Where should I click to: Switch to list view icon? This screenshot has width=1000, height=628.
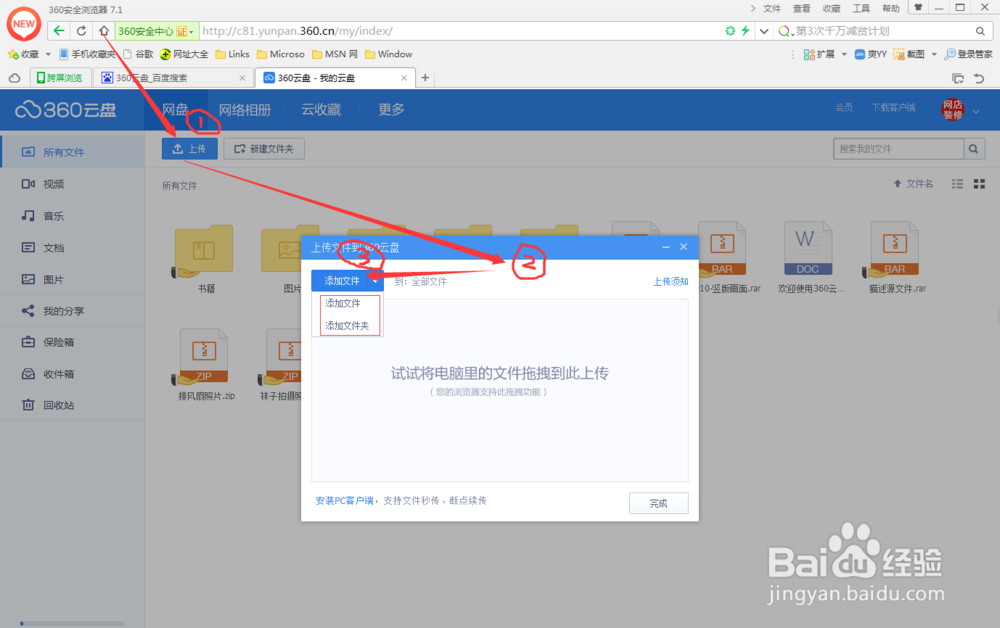957,184
